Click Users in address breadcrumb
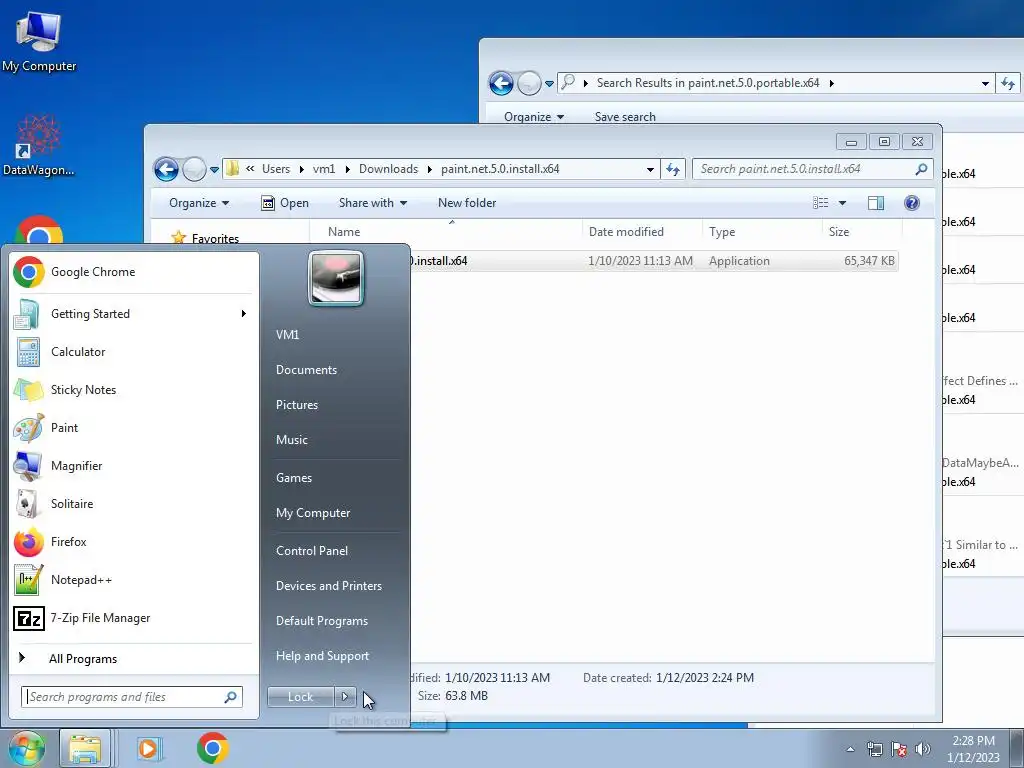 pos(276,169)
